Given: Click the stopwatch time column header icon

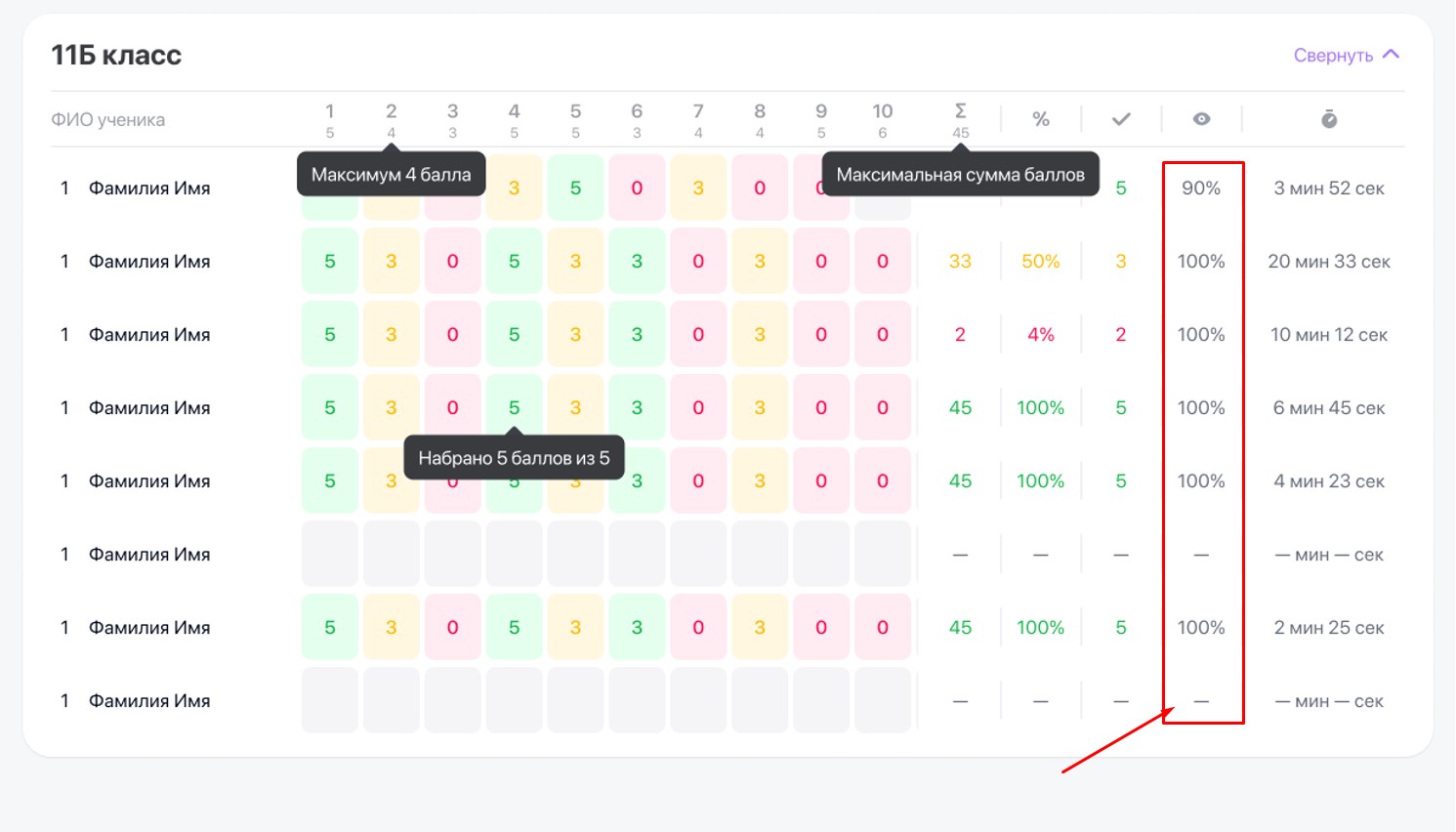Looking at the screenshot, I should click(1329, 119).
